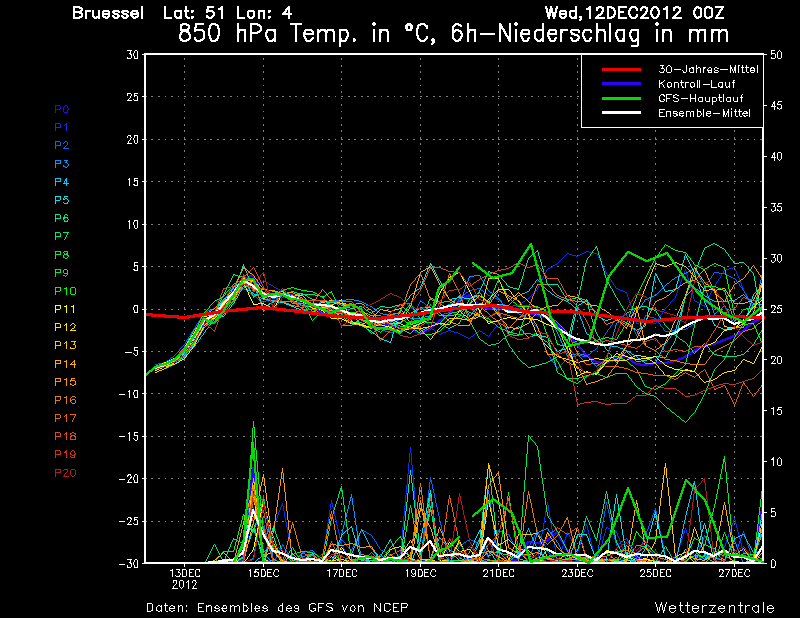The height and width of the screenshot is (618, 800).
Task: Click the Daten: Ensembles des GFS text
Action: (x=277, y=608)
